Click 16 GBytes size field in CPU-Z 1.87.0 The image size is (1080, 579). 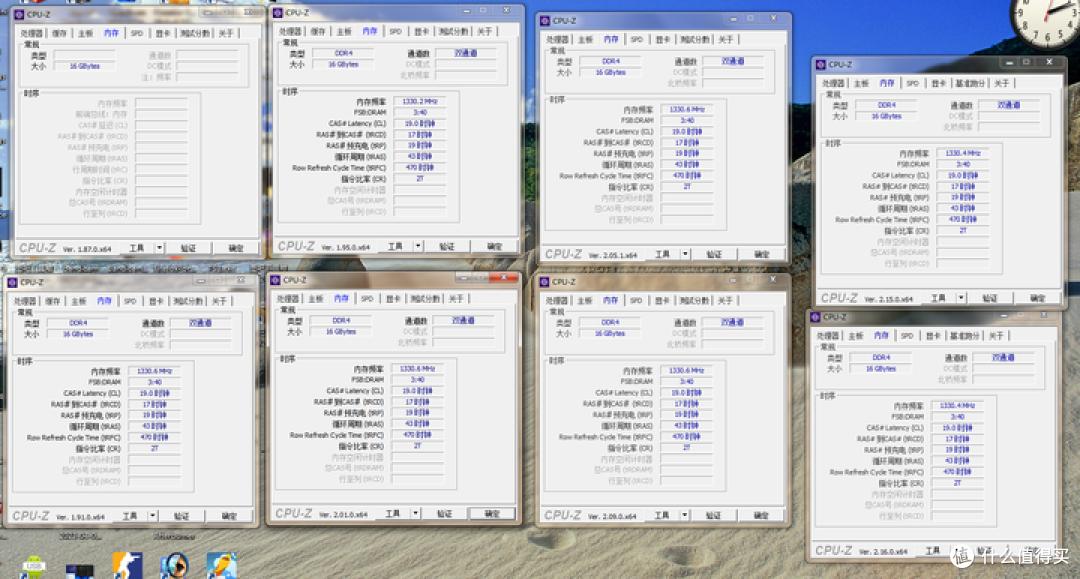[x=84, y=67]
